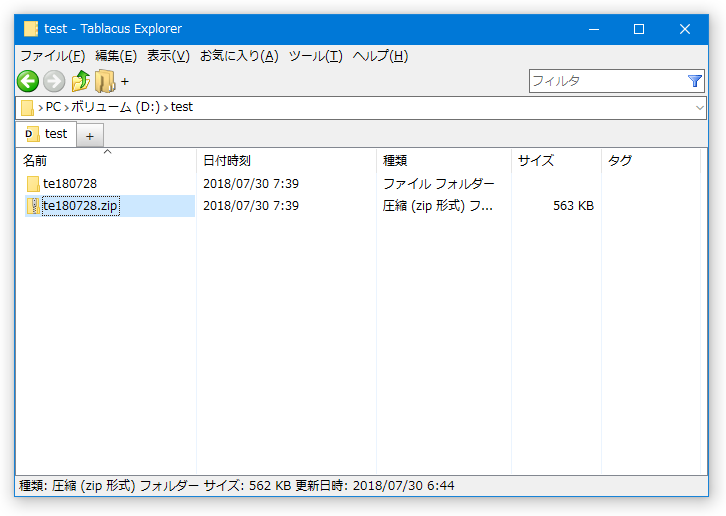Sort by タグ column header

(651, 161)
